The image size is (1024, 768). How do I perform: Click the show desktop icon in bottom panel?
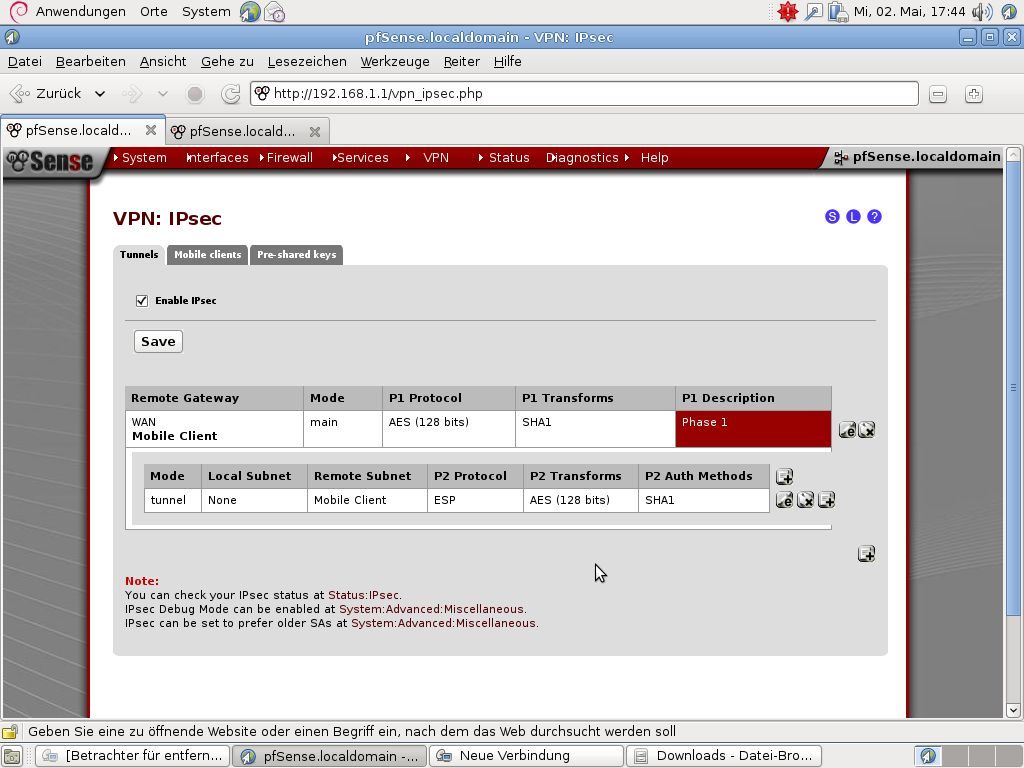(12, 756)
